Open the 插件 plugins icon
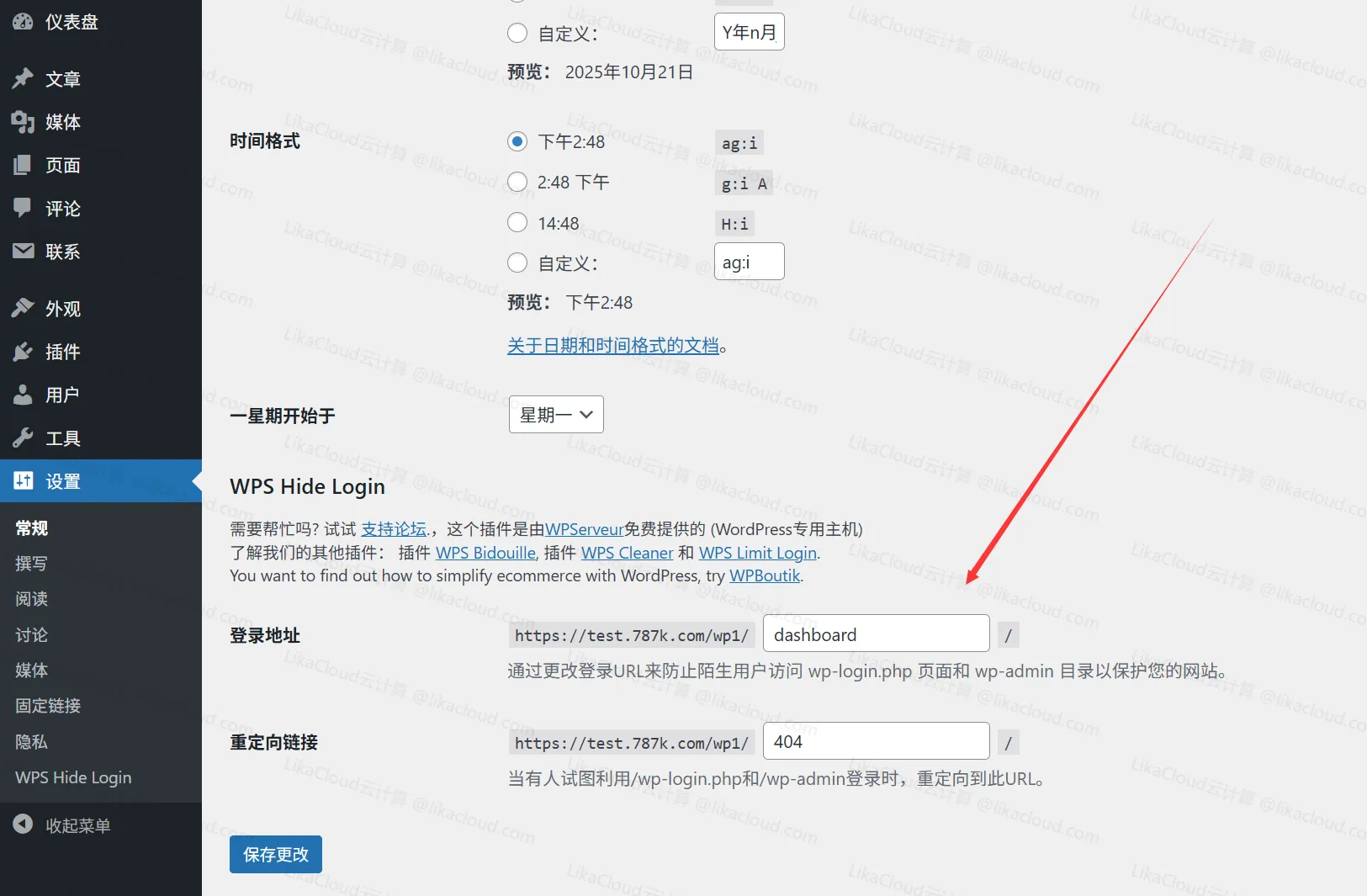1367x896 pixels. tap(23, 352)
